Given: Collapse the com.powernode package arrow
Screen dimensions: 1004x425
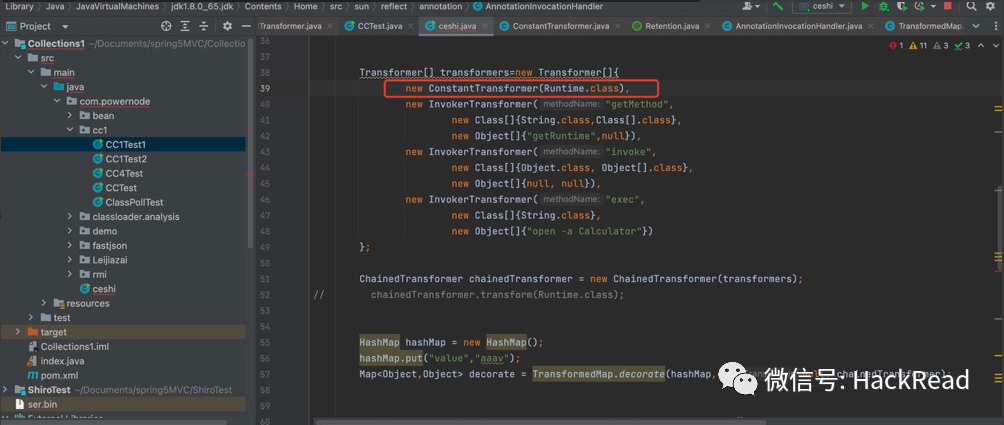Looking at the screenshot, I should (56, 101).
